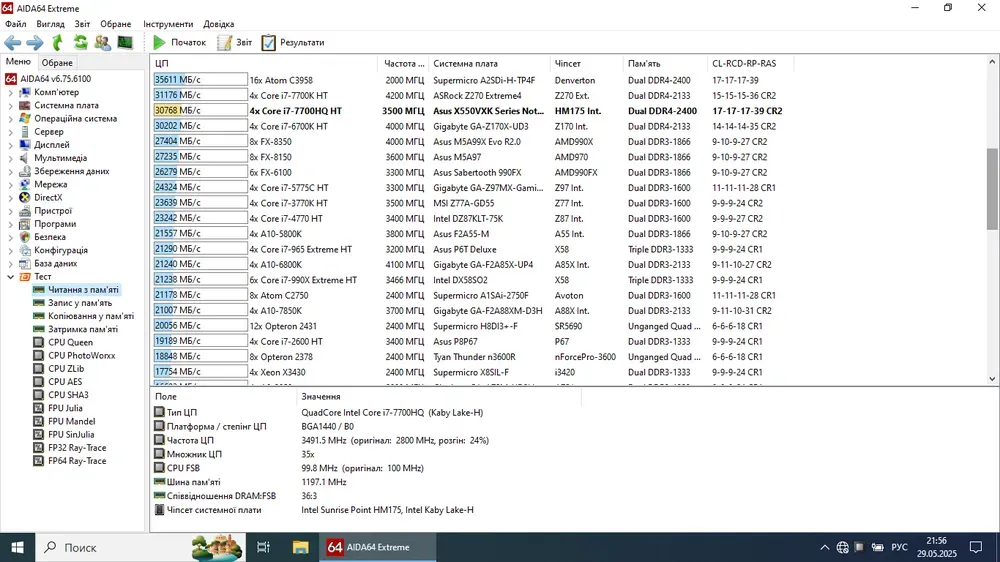Image resolution: width=1000 pixels, height=562 pixels.
Task: Collapse the Тест tree node
Action: 11,277
